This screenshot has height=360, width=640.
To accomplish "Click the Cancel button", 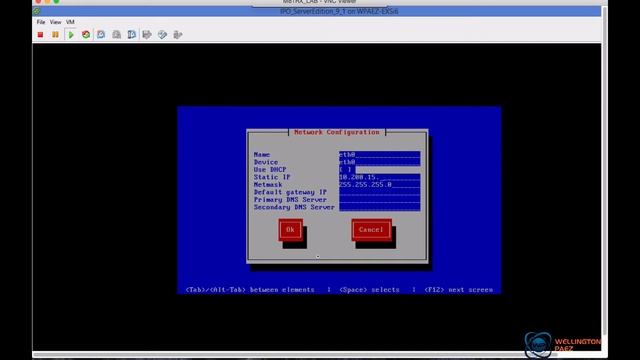I will click(371, 230).
